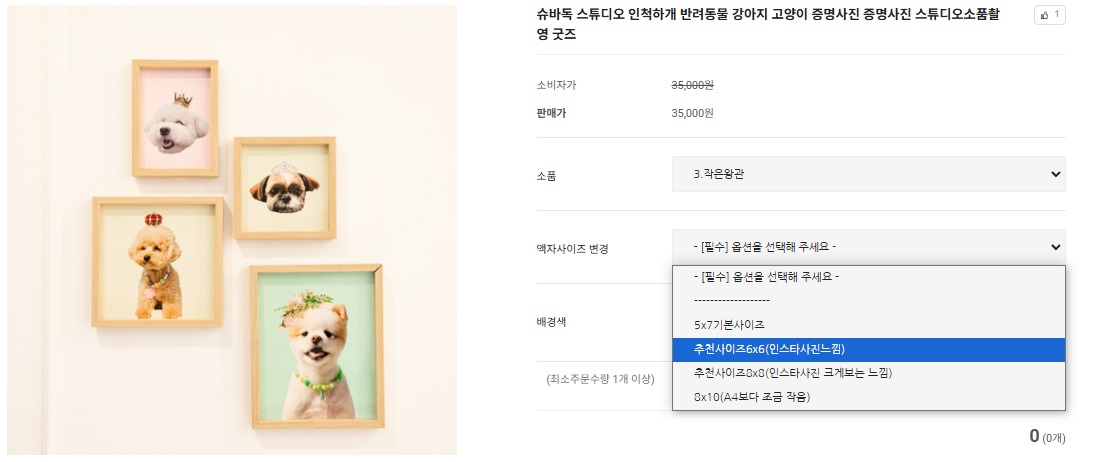Pick 추천사이즈8x8(인스타사진 크게보는 느낌) option
This screenshot has height=462, width=1101.
point(792,373)
